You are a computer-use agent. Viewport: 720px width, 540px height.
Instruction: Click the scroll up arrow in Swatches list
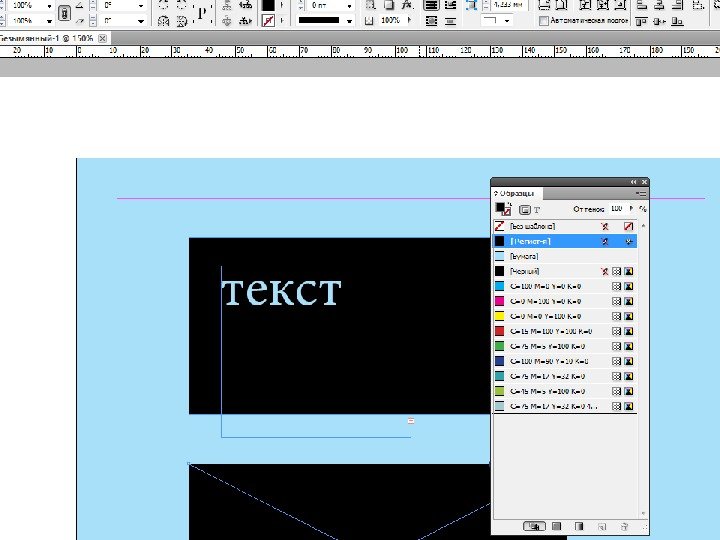point(643,226)
